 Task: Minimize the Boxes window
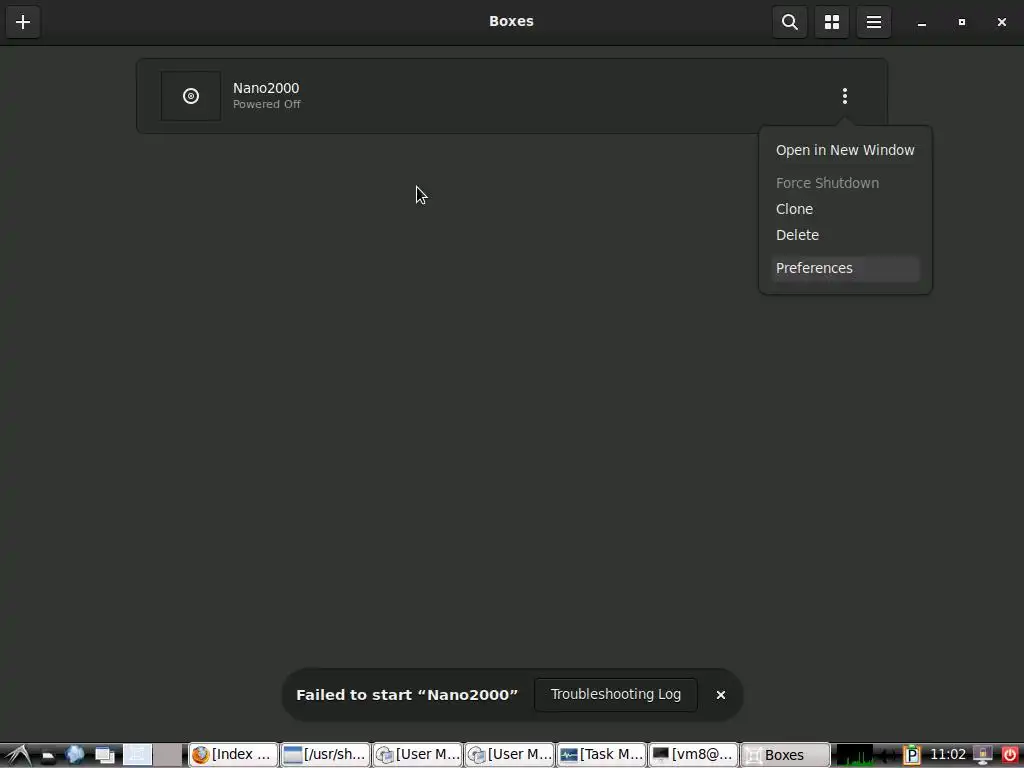(921, 22)
